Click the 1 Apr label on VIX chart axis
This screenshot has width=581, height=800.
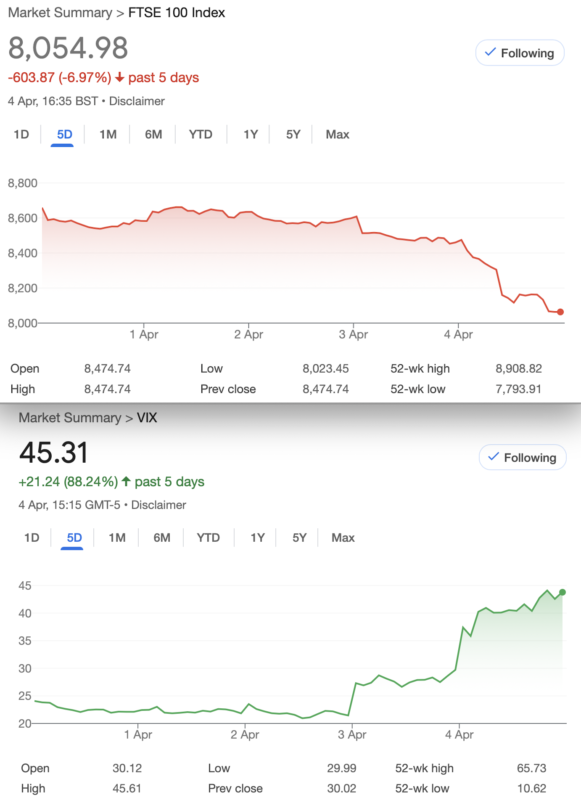coord(138,735)
